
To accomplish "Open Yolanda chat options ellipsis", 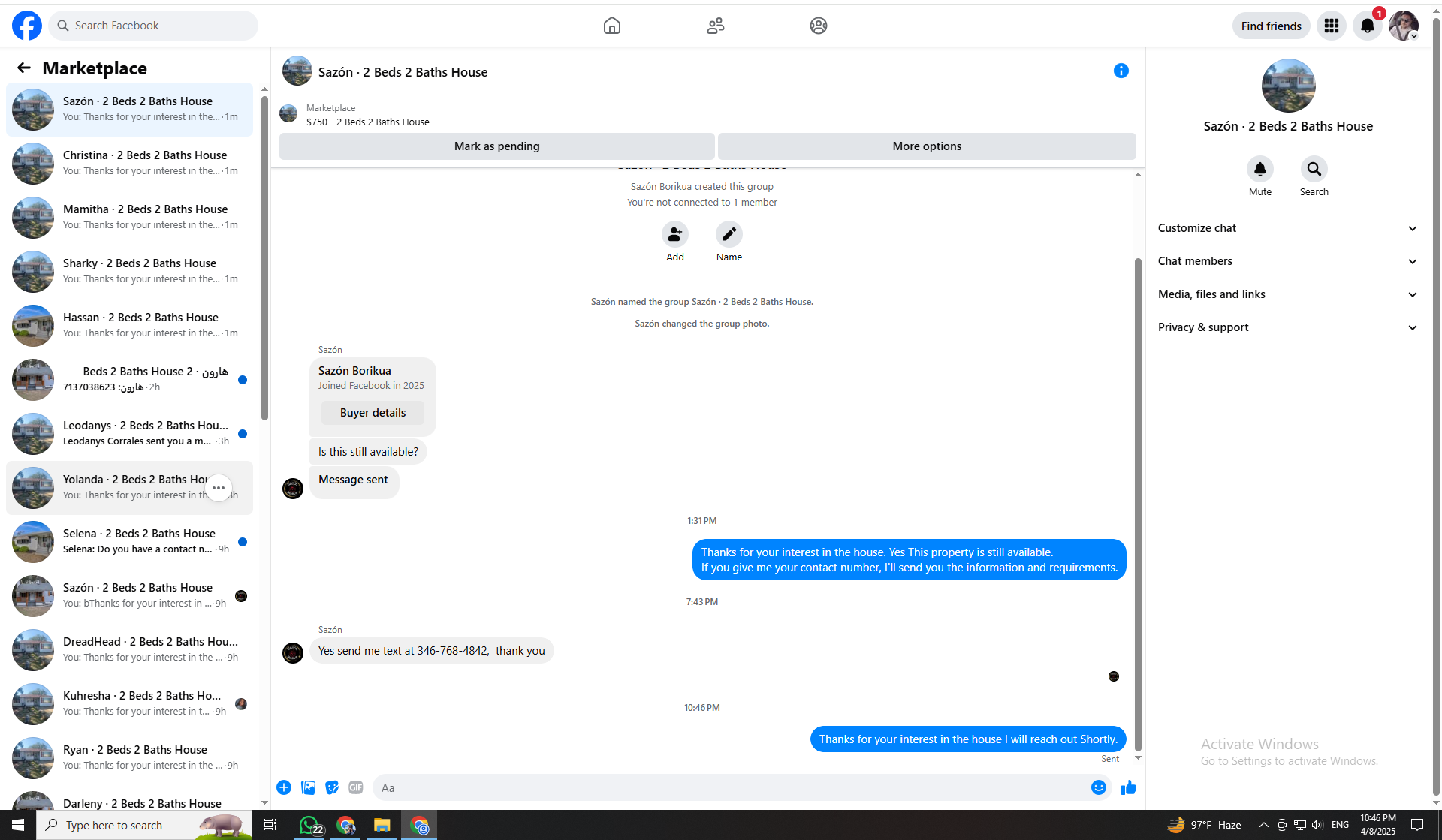I will click(x=219, y=488).
